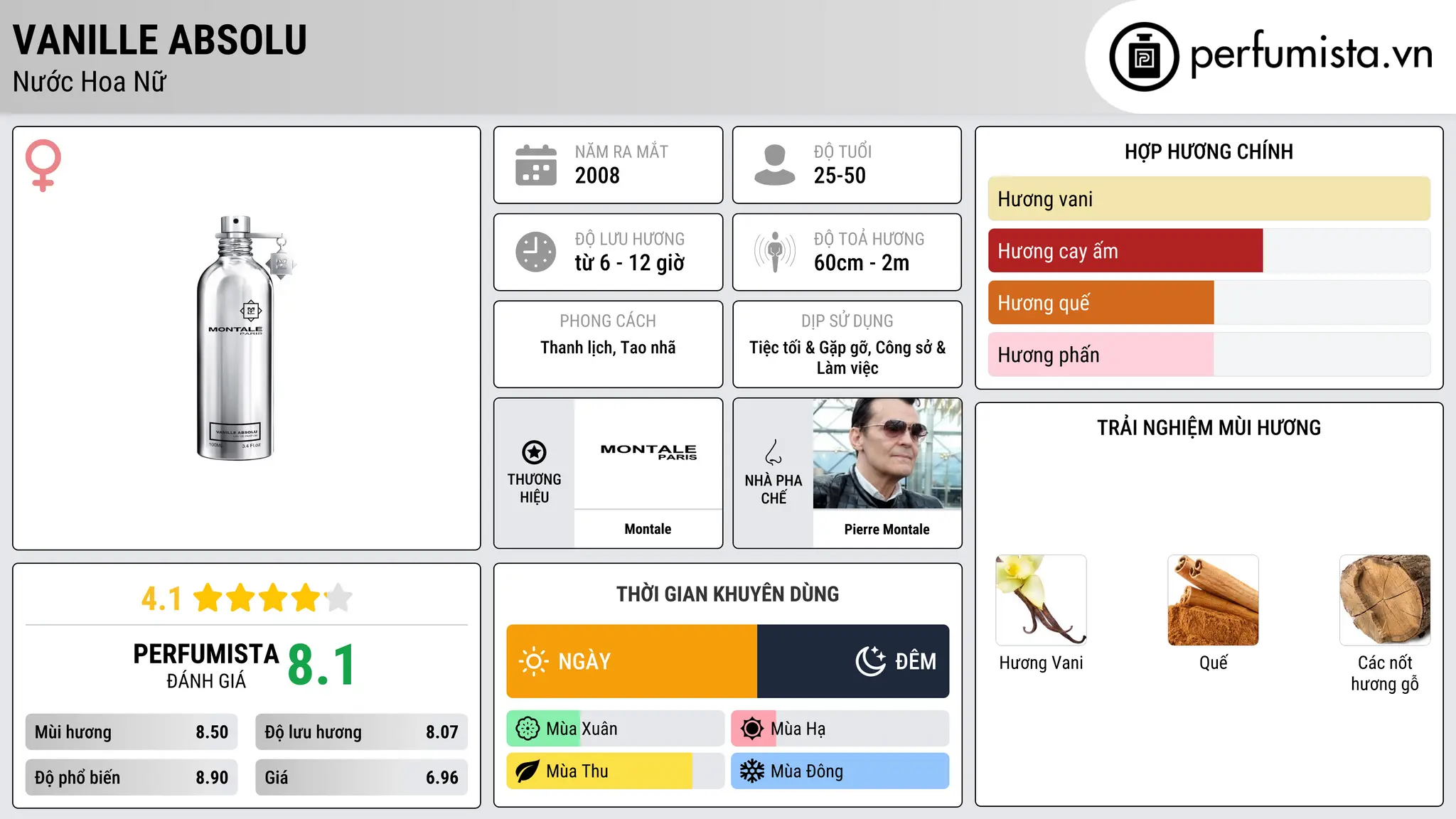
Task: Click the perfumista.vn bottle logo icon
Action: (x=1144, y=57)
